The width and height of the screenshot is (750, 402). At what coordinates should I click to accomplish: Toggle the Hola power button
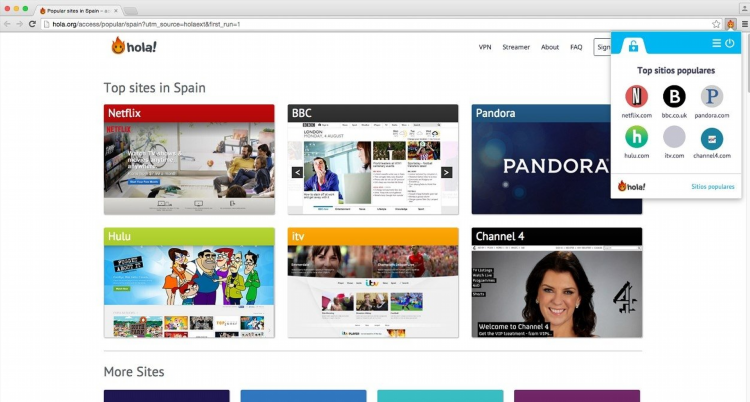point(729,43)
